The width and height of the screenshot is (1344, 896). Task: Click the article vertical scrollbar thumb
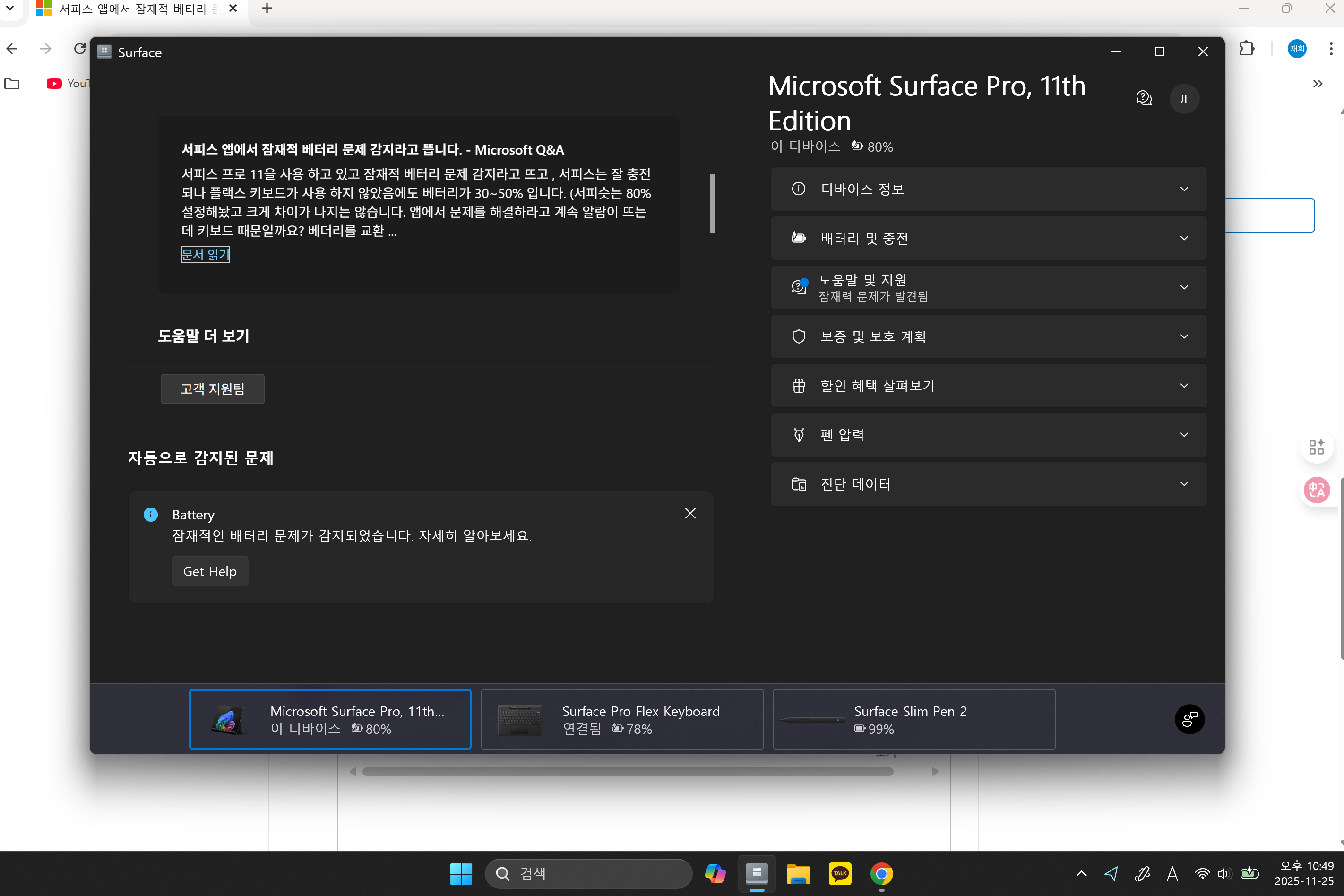coord(711,203)
